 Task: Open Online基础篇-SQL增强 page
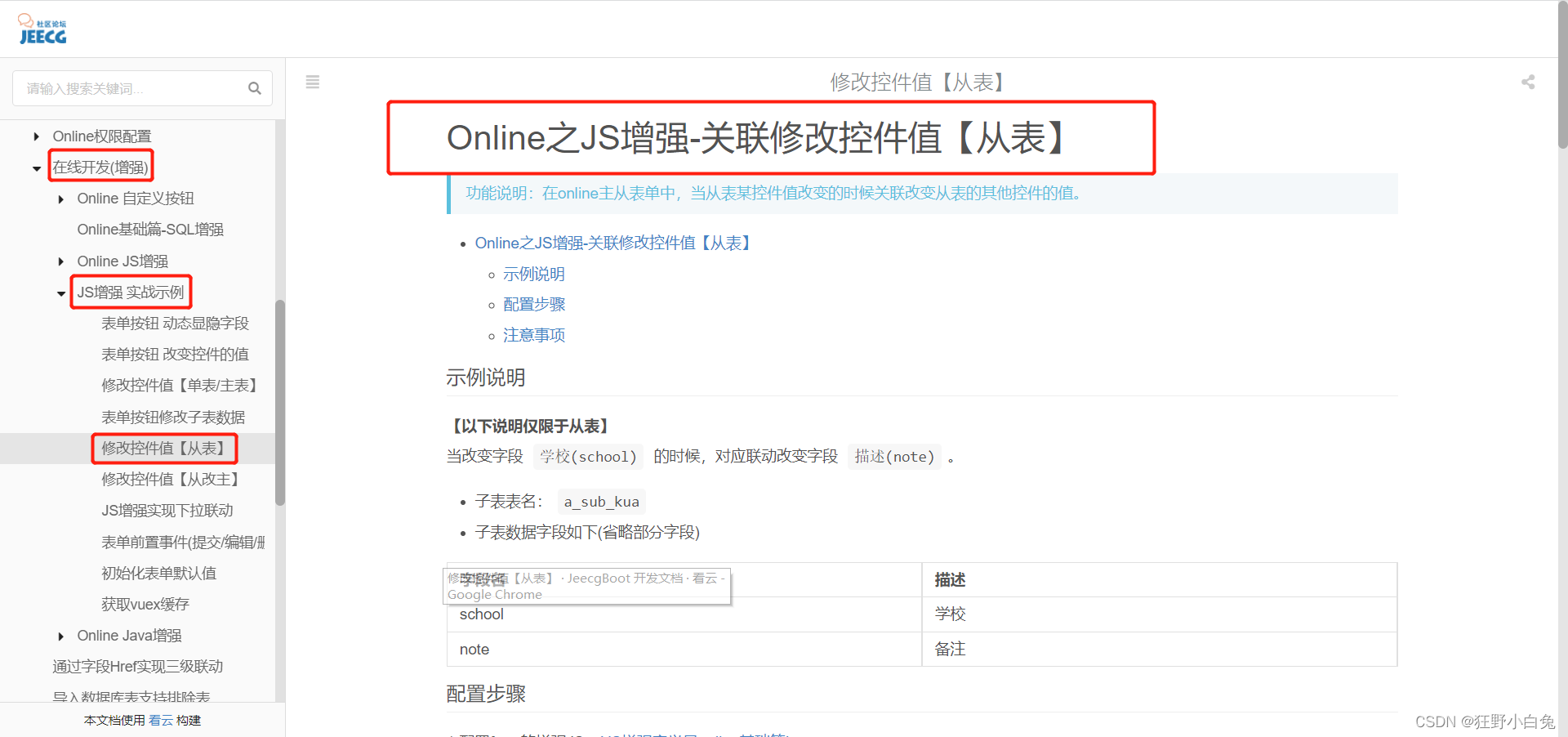(150, 230)
